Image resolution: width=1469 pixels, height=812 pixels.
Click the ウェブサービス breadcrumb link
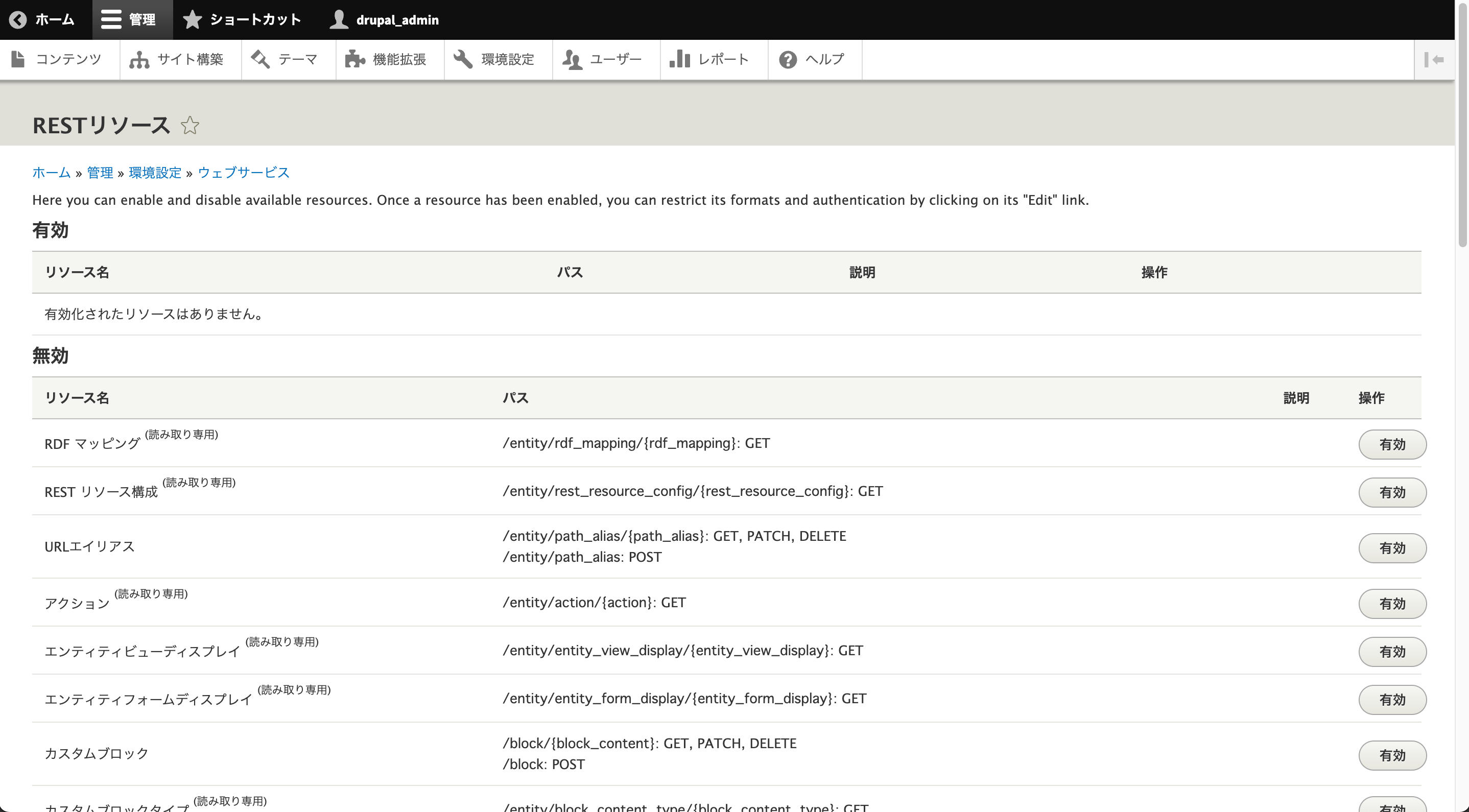244,172
